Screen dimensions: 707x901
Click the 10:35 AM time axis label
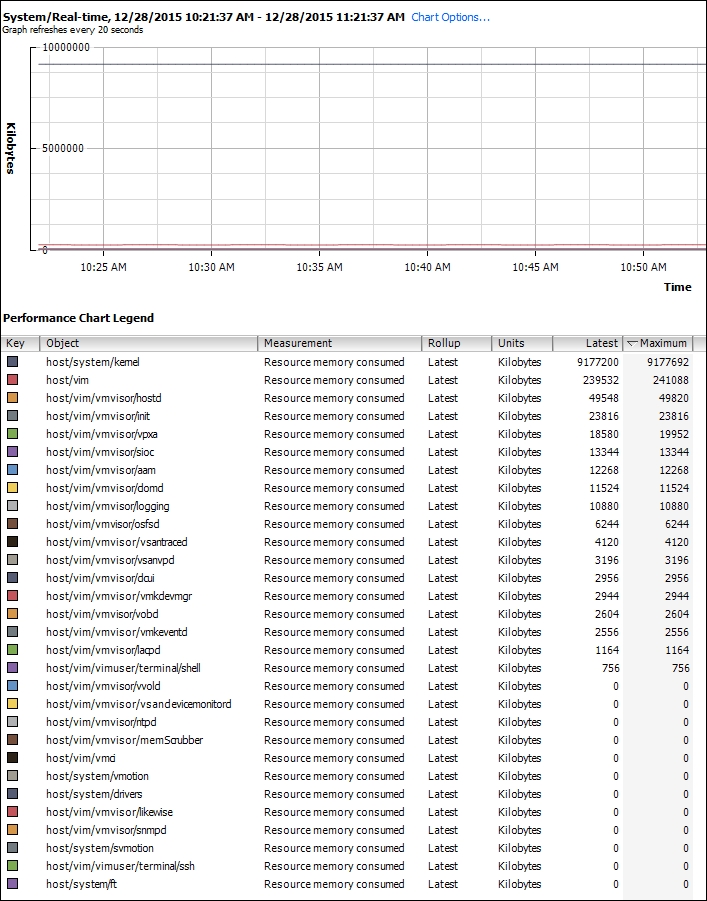click(x=319, y=267)
